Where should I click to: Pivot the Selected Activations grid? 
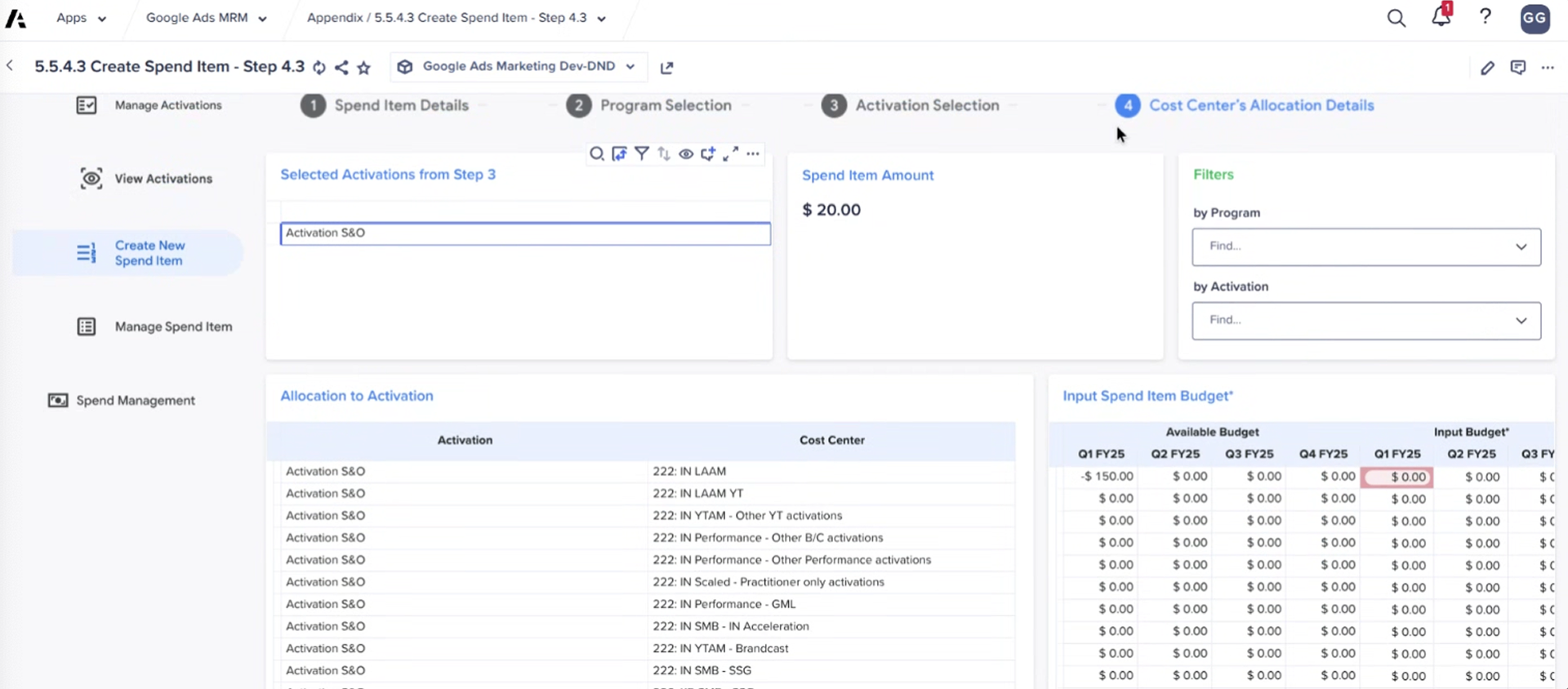point(619,153)
